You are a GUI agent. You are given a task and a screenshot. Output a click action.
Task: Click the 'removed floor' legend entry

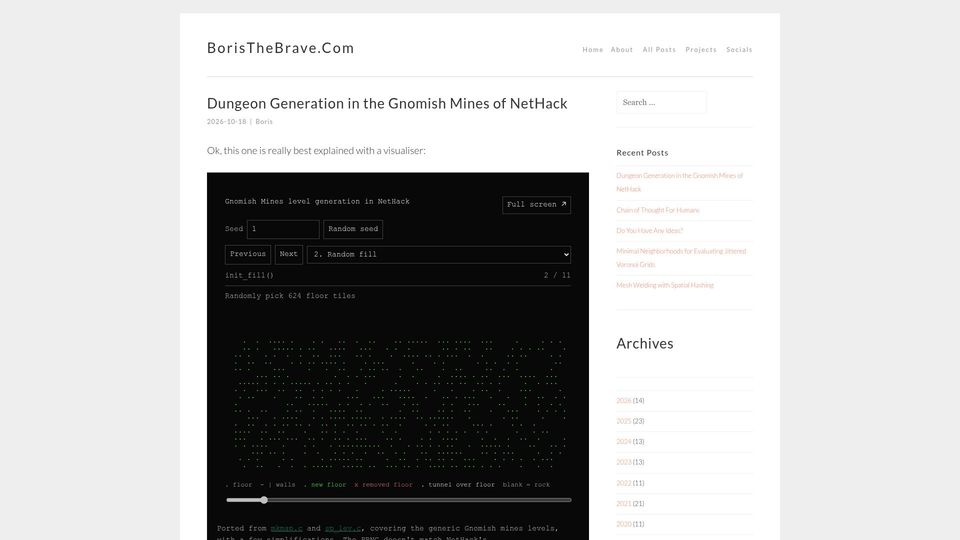pyautogui.click(x=384, y=485)
